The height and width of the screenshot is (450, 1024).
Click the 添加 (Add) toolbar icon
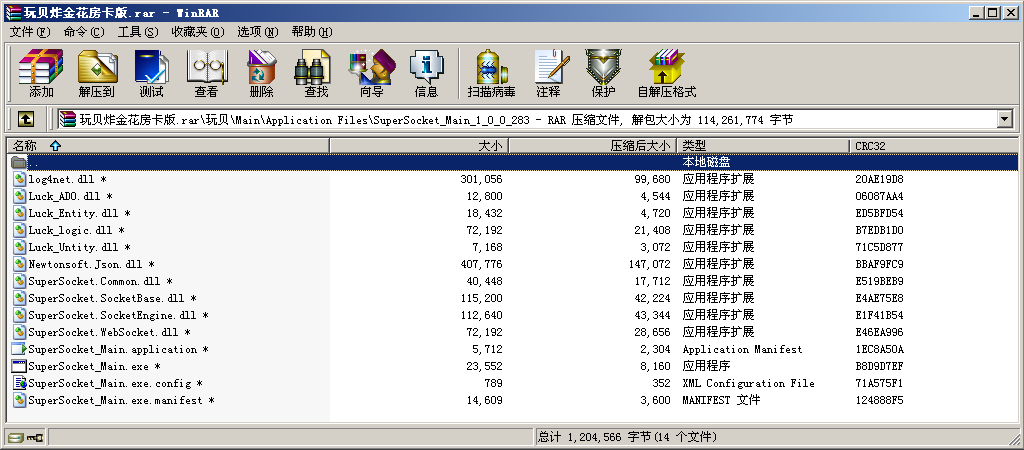(41, 73)
